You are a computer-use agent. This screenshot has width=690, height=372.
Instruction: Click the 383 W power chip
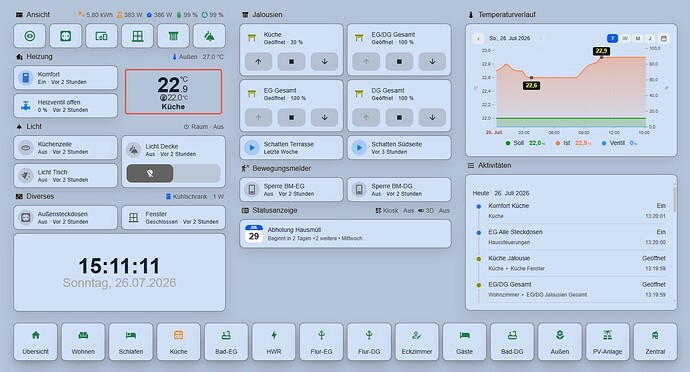tap(130, 15)
